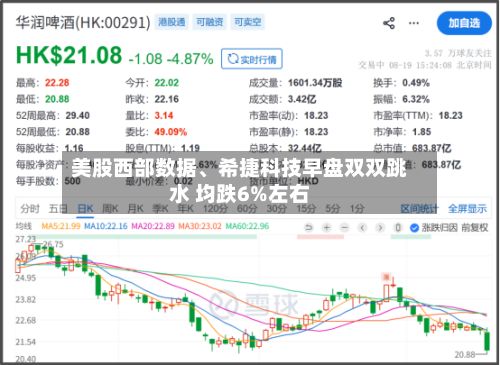This screenshot has height=365, width=500.
Task: Shift chart right with the right arrow icon
Action: point(380,228)
